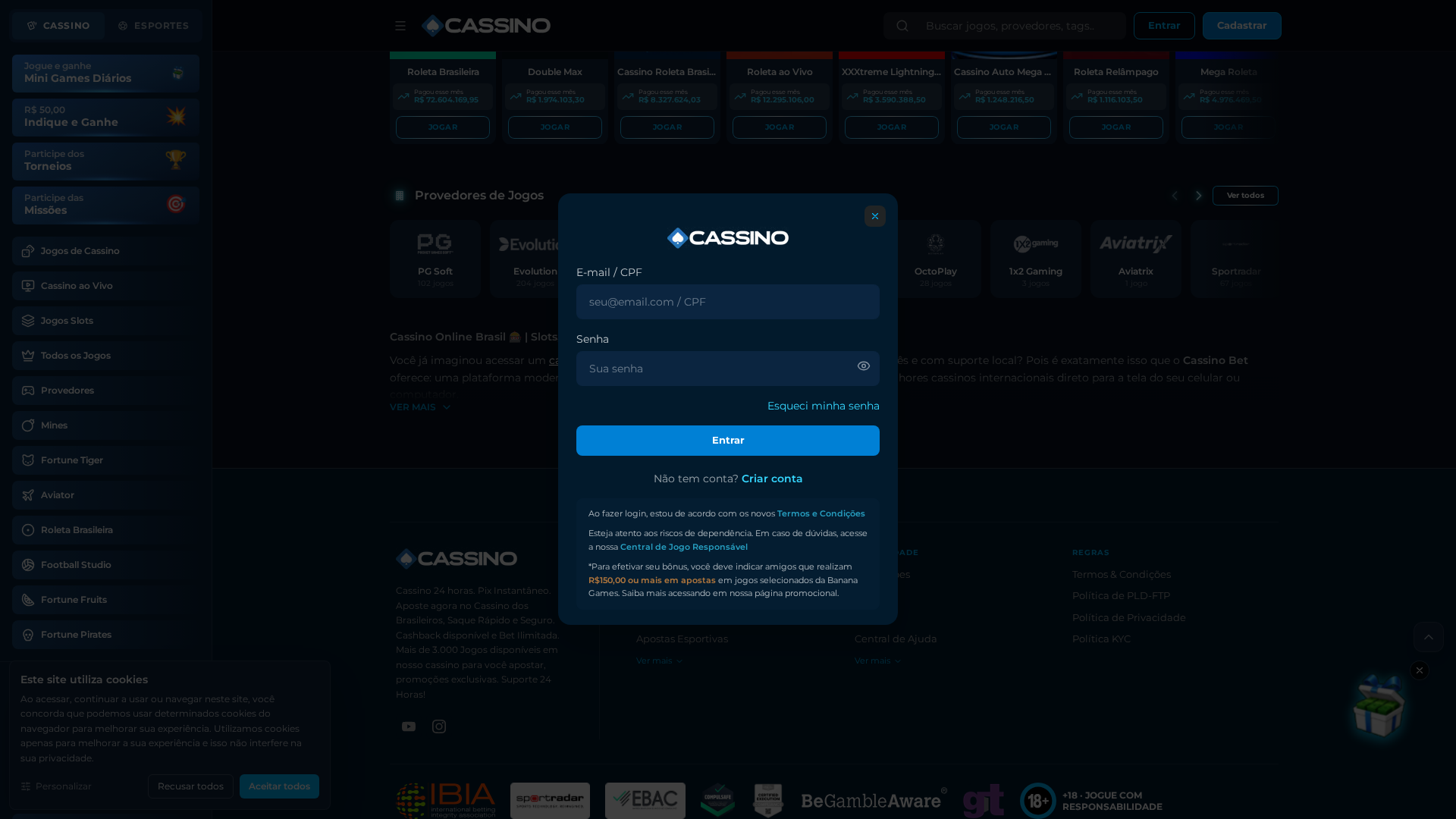Click the search magnifier icon

coord(902,26)
